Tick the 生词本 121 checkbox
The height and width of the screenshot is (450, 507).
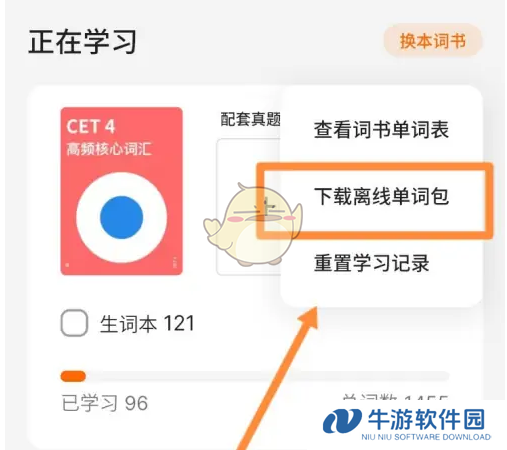click(74, 323)
